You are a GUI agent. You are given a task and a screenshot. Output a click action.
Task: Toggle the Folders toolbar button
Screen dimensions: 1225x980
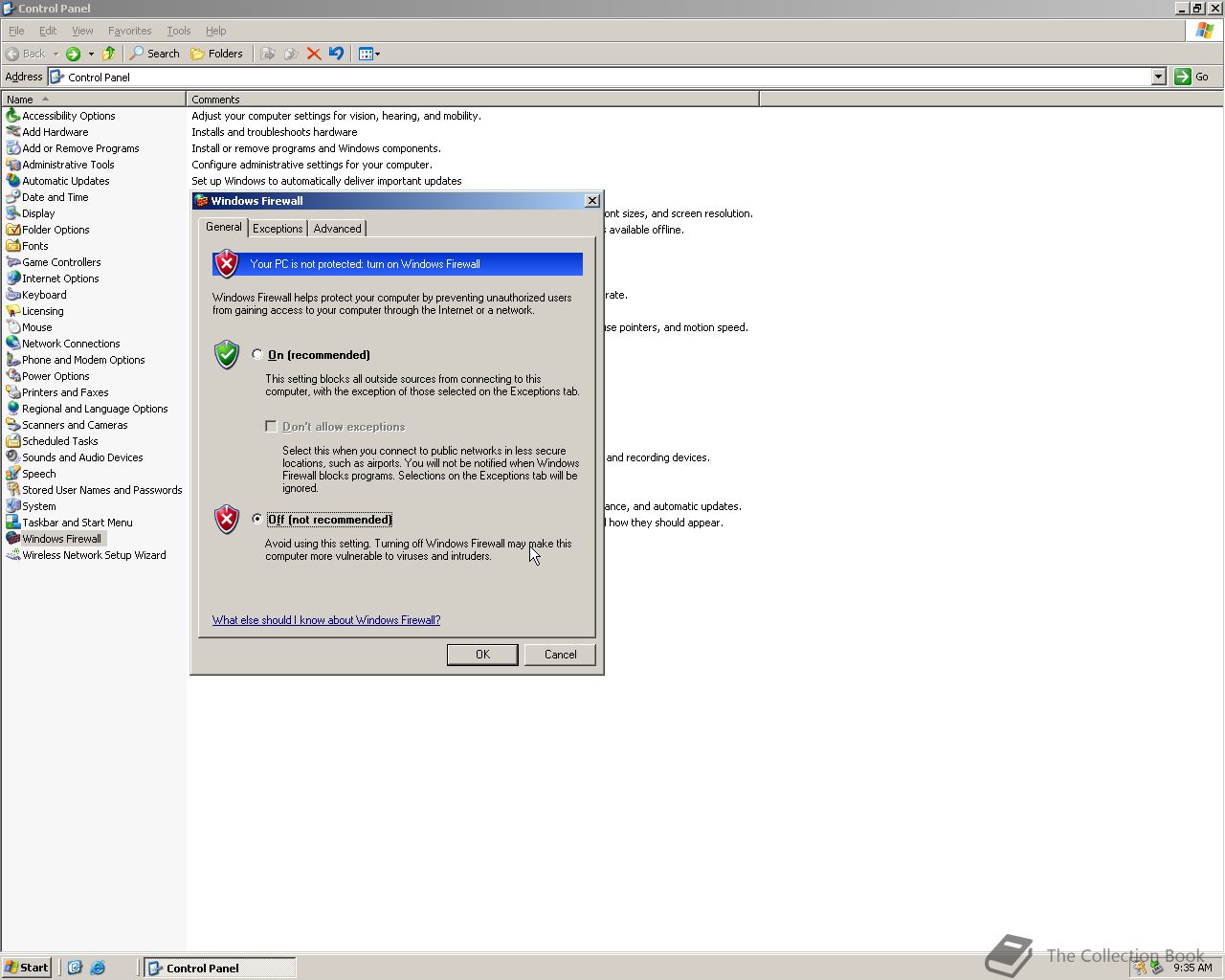click(x=216, y=54)
